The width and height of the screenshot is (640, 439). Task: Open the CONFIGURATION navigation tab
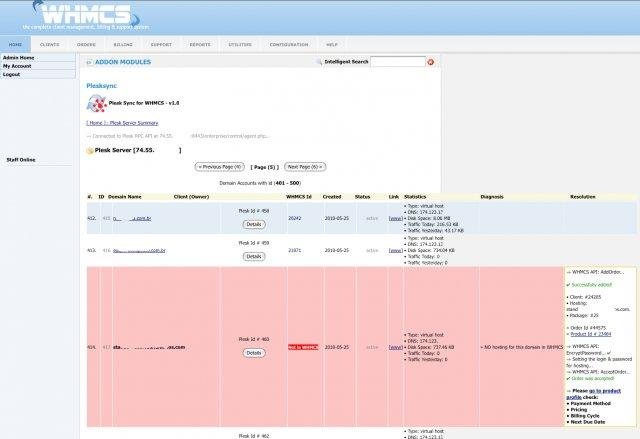[289, 44]
